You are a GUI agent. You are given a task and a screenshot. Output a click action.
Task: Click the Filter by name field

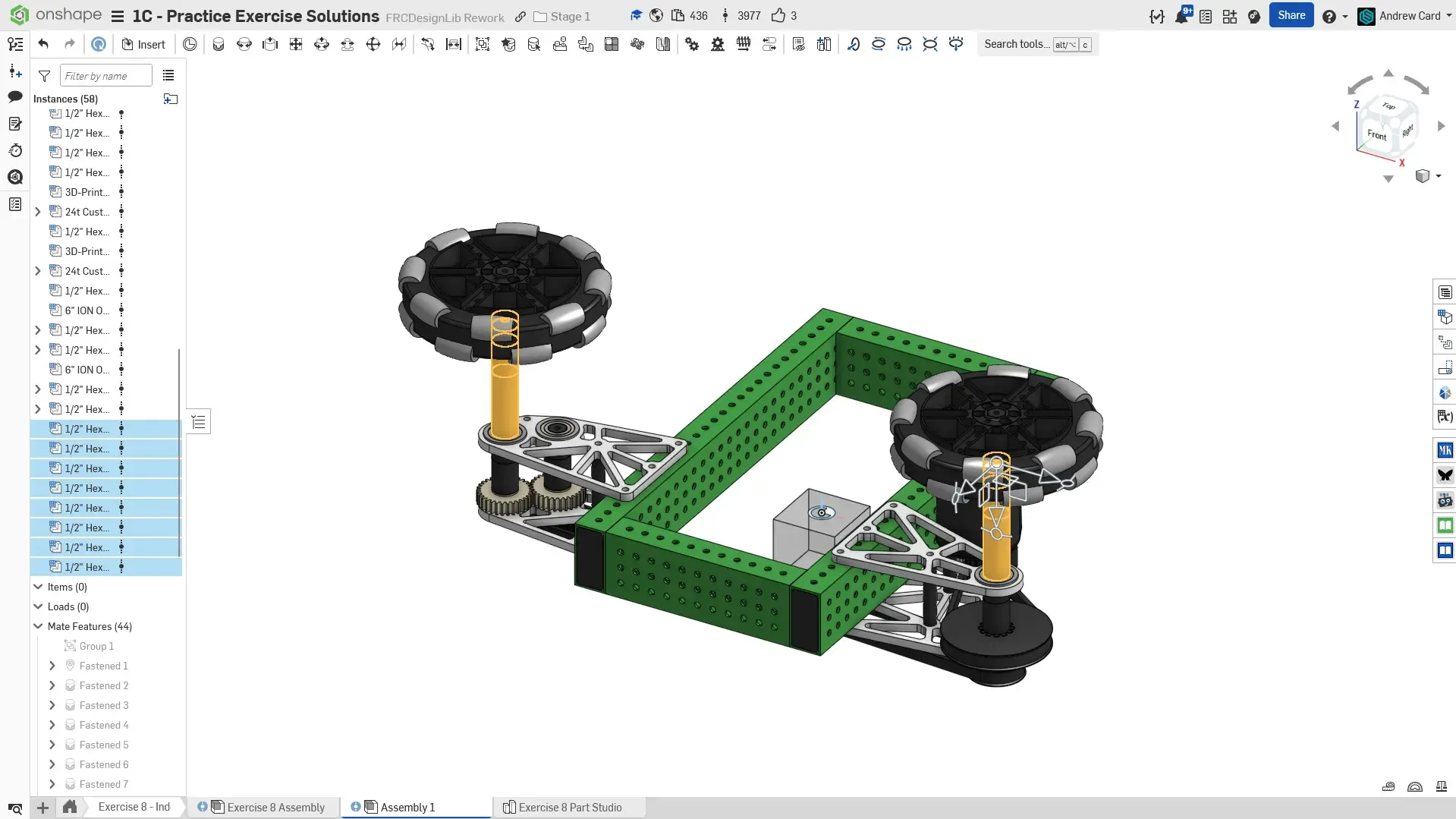click(105, 76)
